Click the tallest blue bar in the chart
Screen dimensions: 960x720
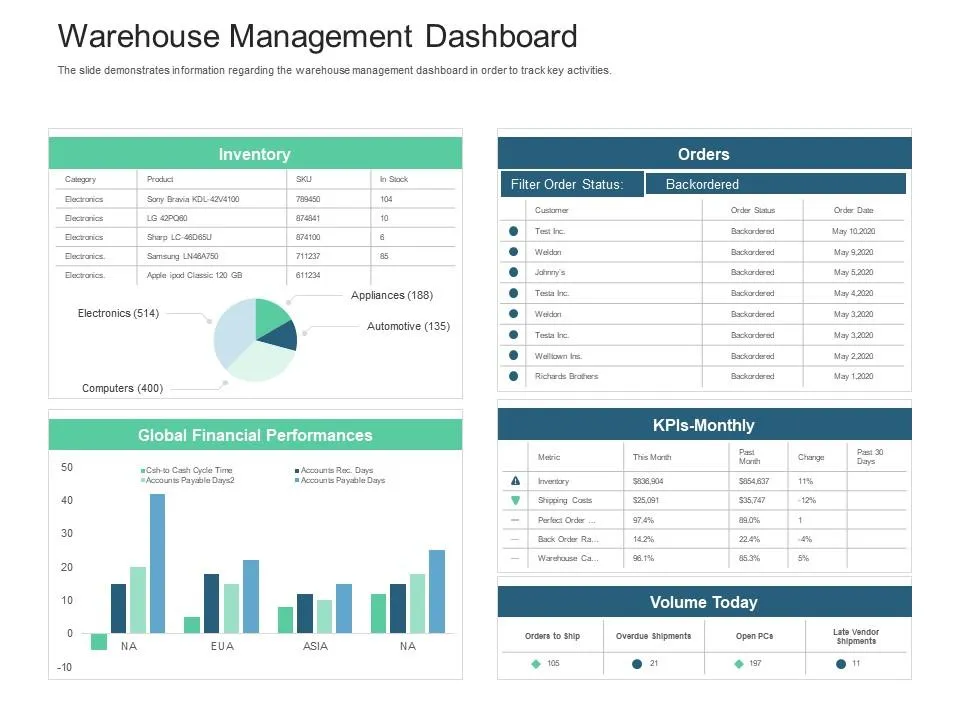point(157,563)
